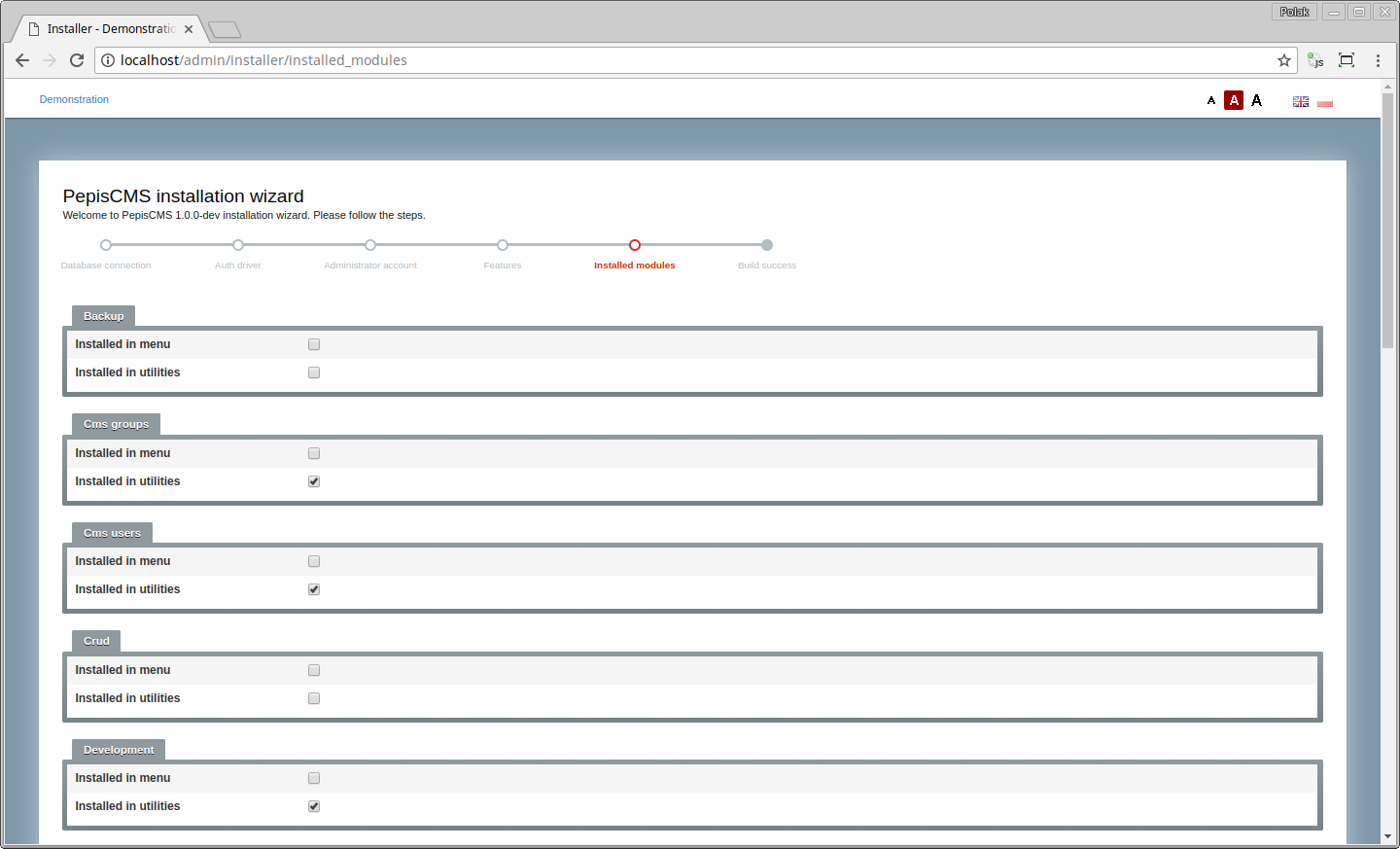
Task: Go to Administrator account step
Action: pyautogui.click(x=370, y=245)
